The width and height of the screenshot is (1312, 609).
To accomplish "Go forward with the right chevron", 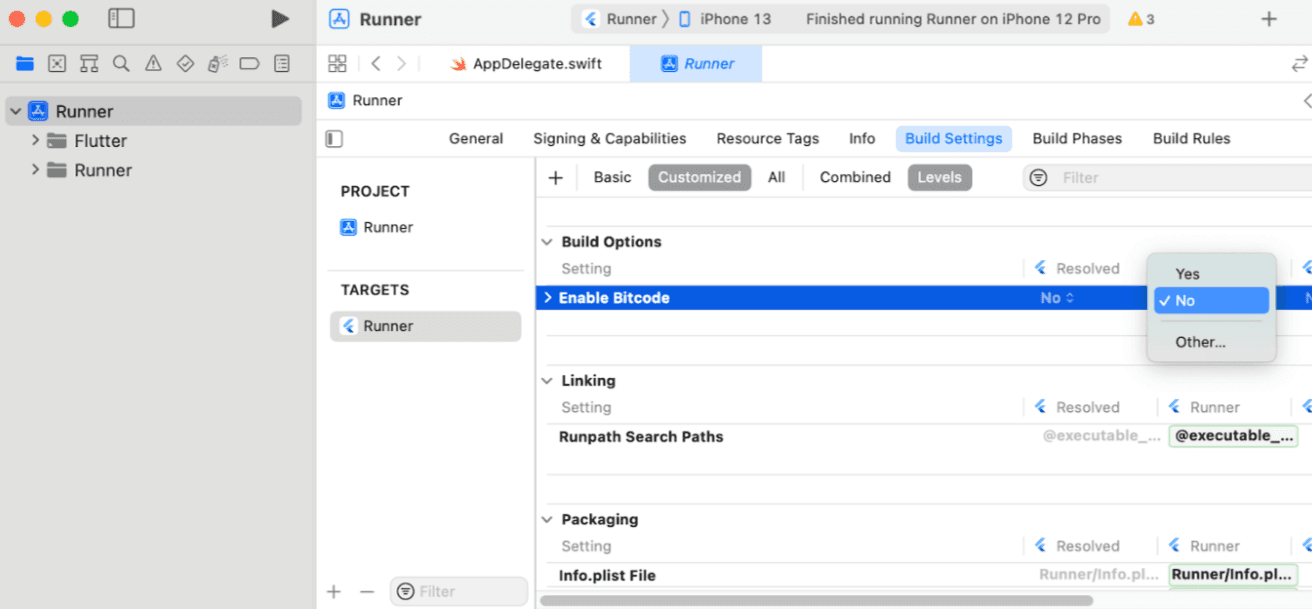I will click(402, 63).
